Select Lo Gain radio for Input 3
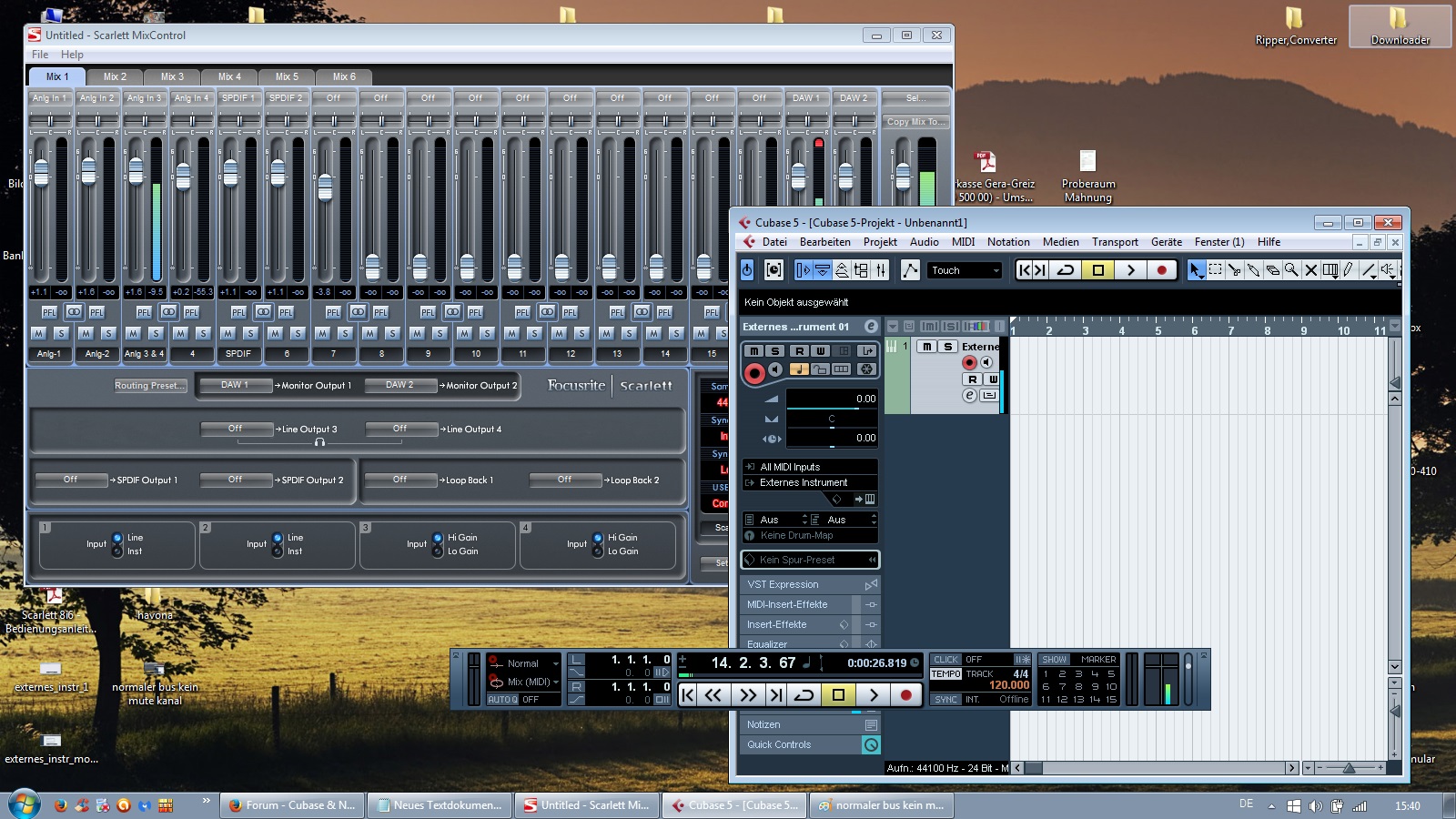 click(x=438, y=551)
